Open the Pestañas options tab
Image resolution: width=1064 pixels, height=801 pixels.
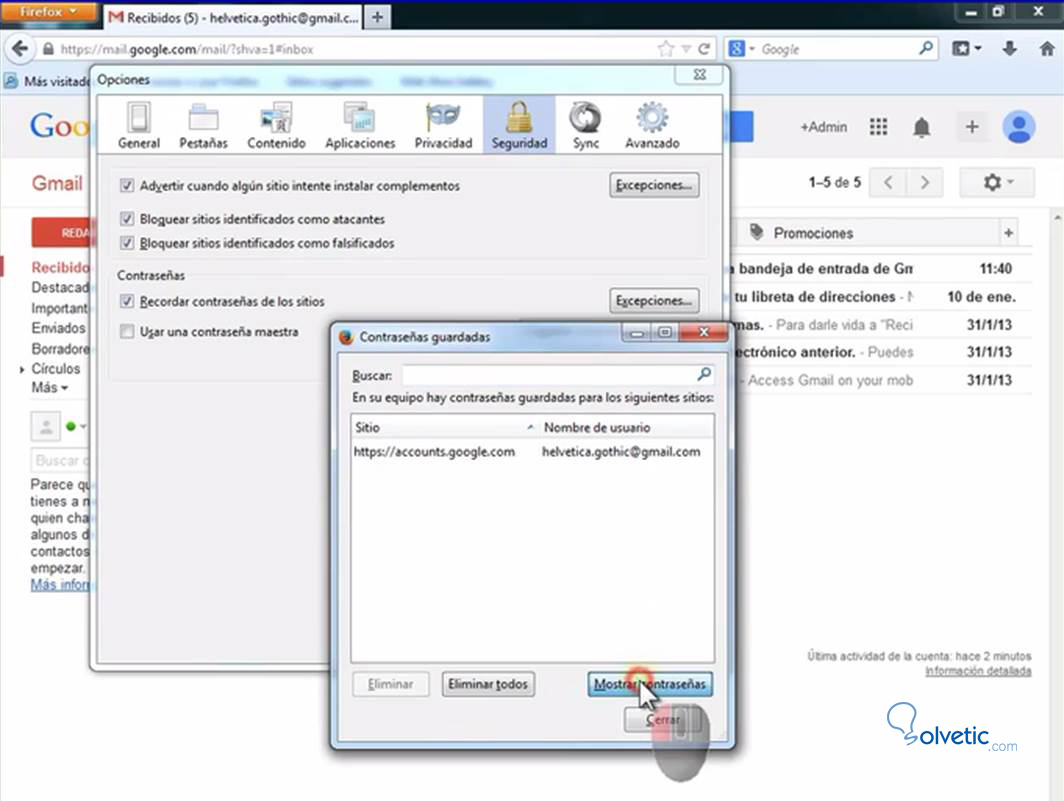(203, 126)
